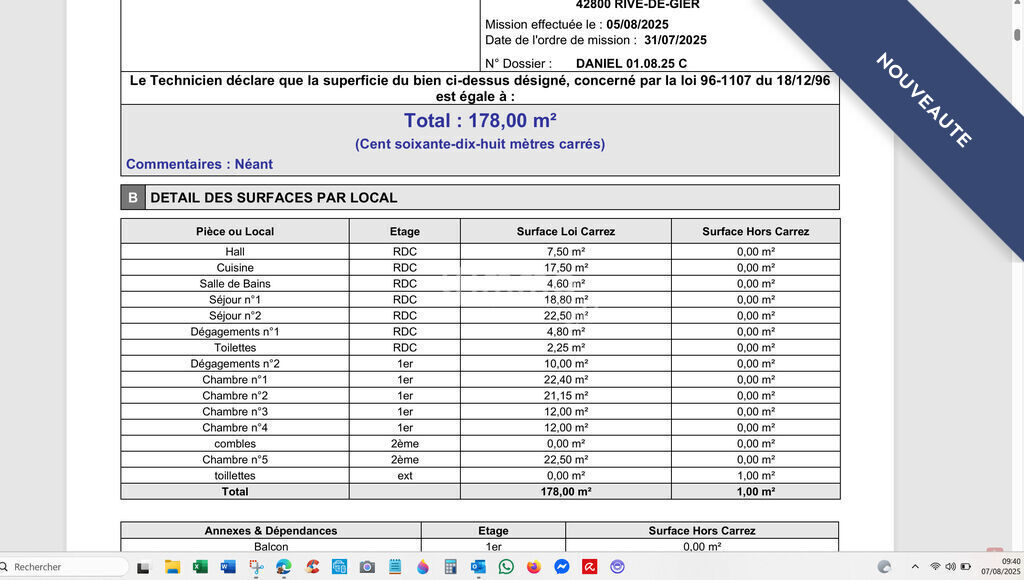The height and width of the screenshot is (580, 1024).
Task: Click the "Annexes & Dépendances" header
Action: pos(271,531)
